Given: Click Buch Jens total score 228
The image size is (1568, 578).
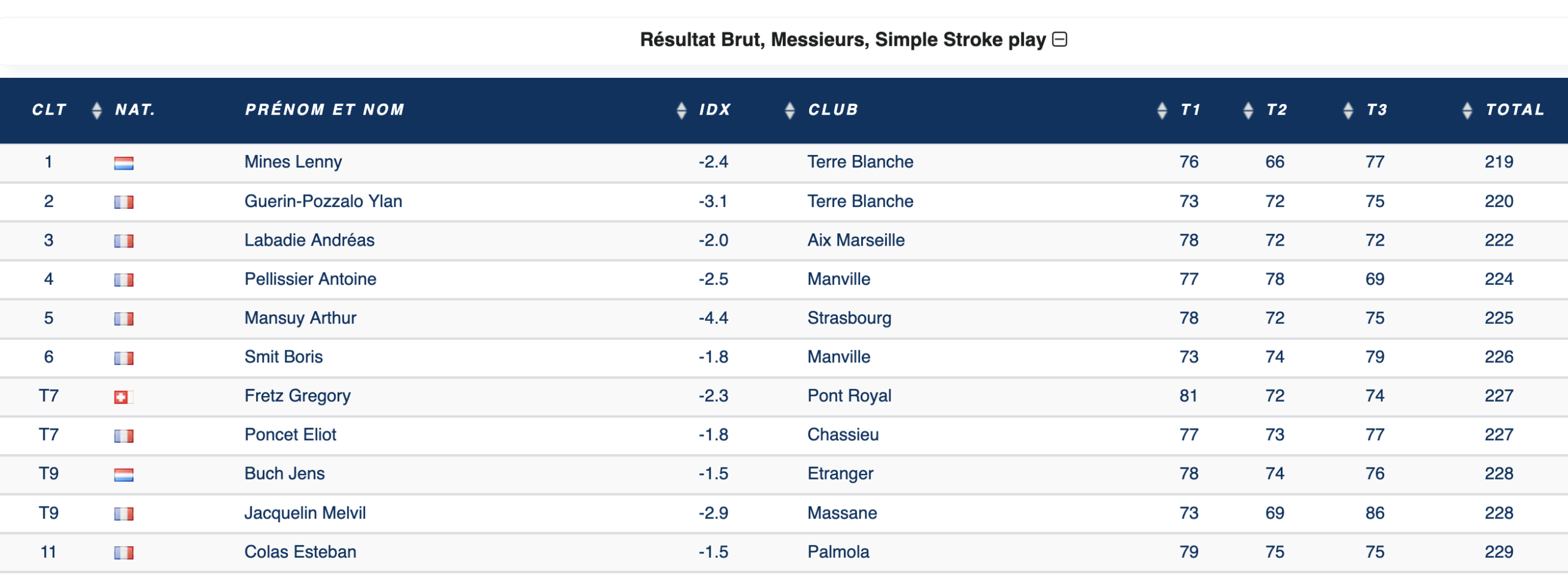Looking at the screenshot, I should click(1498, 474).
